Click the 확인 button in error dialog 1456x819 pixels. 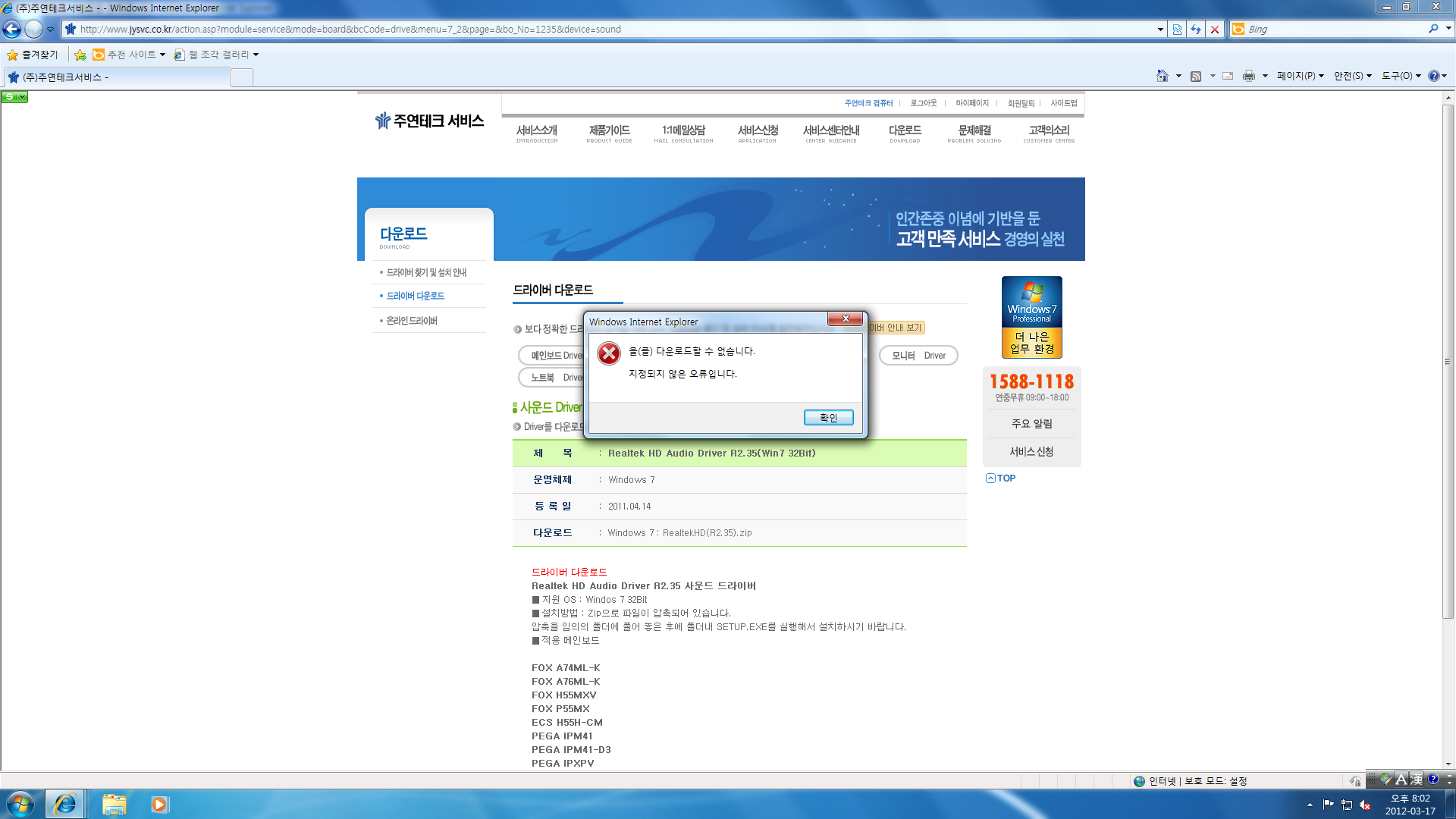click(x=828, y=418)
